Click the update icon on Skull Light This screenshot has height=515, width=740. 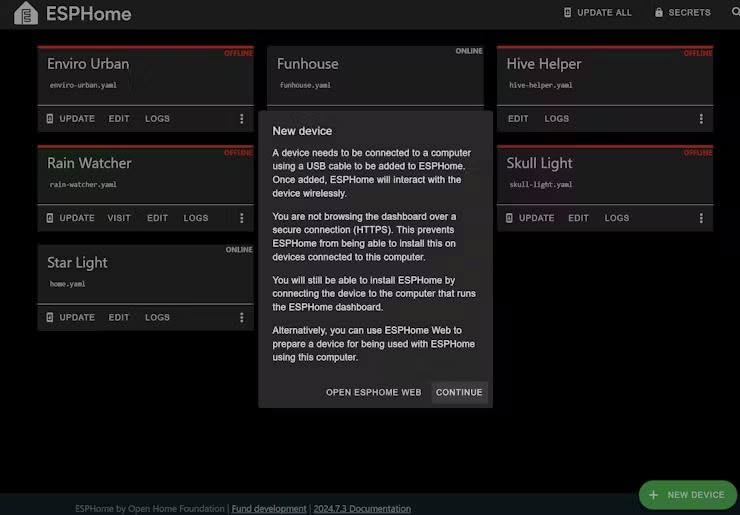[x=509, y=218]
